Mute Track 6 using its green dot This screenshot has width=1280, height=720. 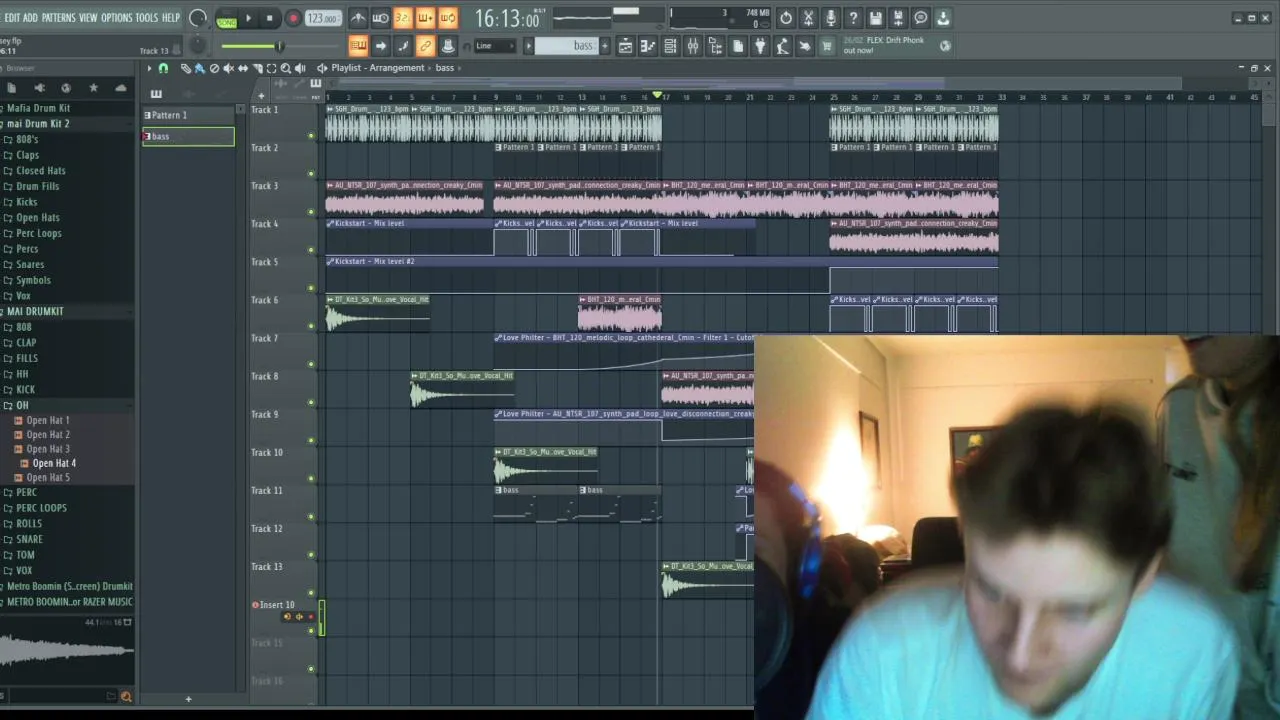(311, 326)
